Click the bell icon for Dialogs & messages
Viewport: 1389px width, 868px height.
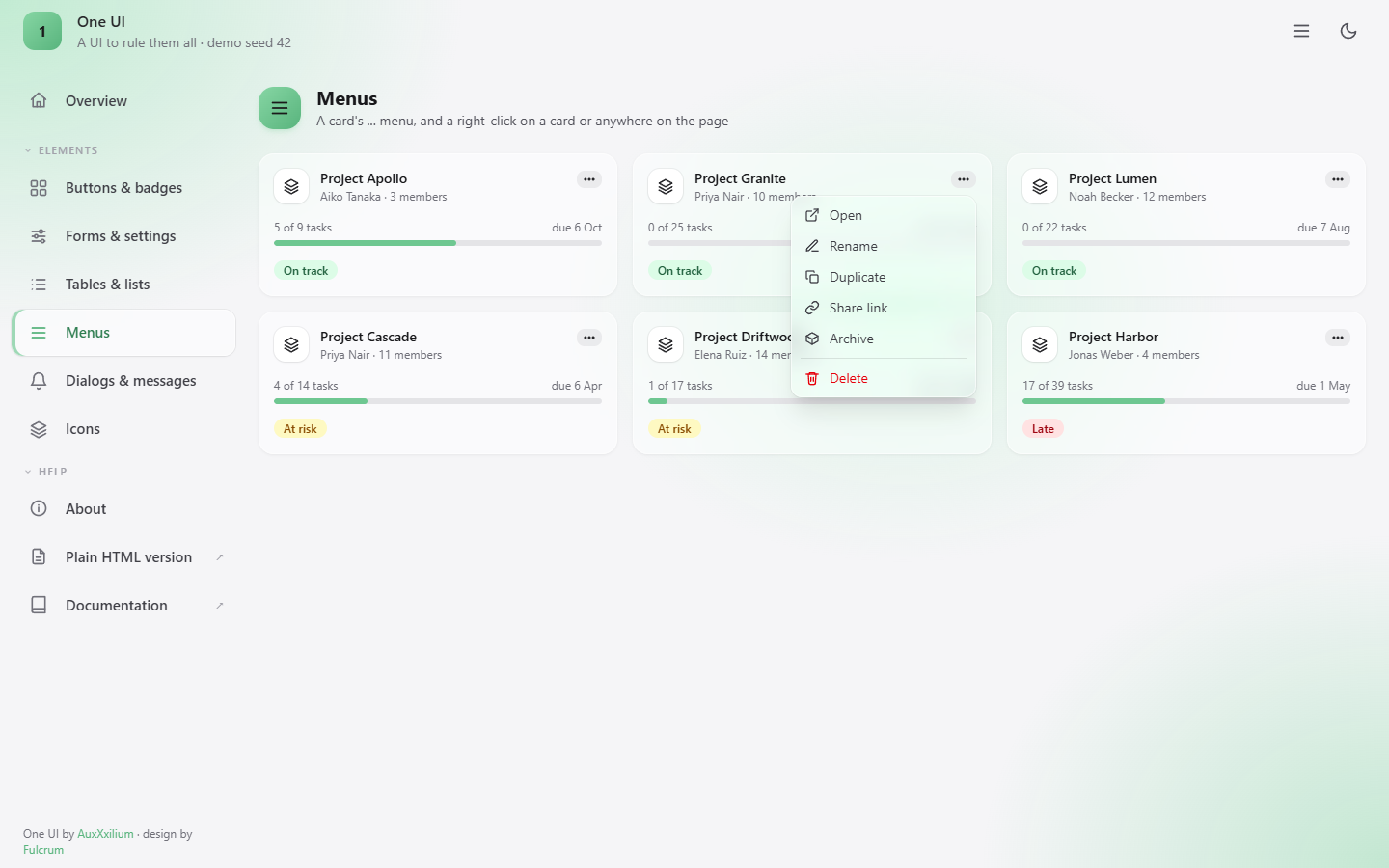point(39,381)
